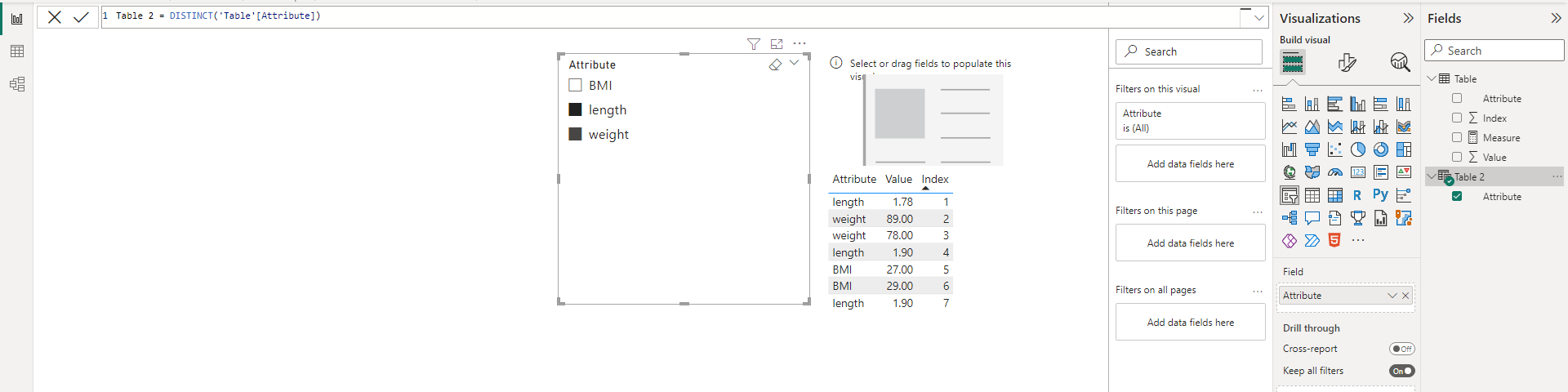Open the slicer type dropdown chevron
The height and width of the screenshot is (392, 1568).
[794, 63]
